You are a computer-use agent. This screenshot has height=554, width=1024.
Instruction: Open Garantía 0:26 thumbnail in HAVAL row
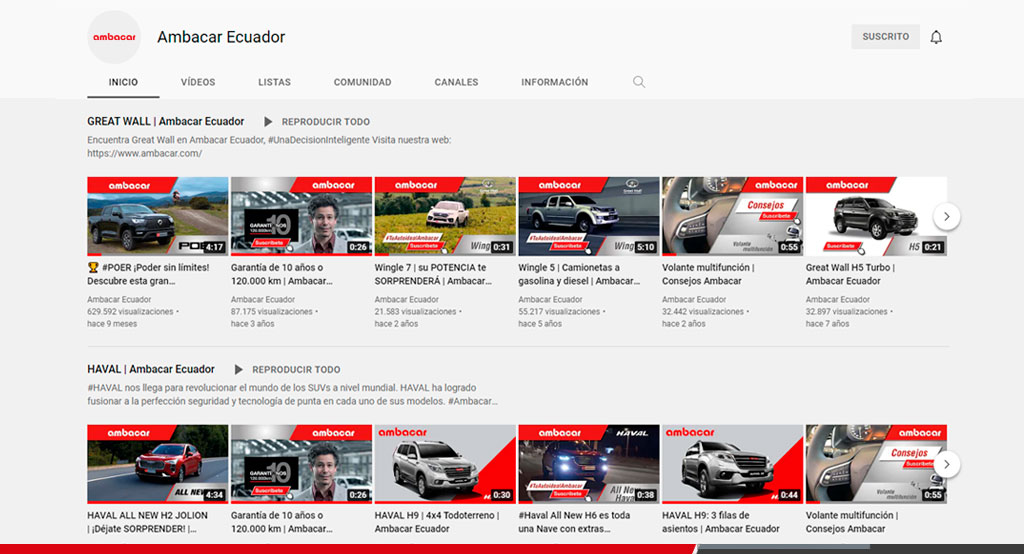click(x=302, y=464)
